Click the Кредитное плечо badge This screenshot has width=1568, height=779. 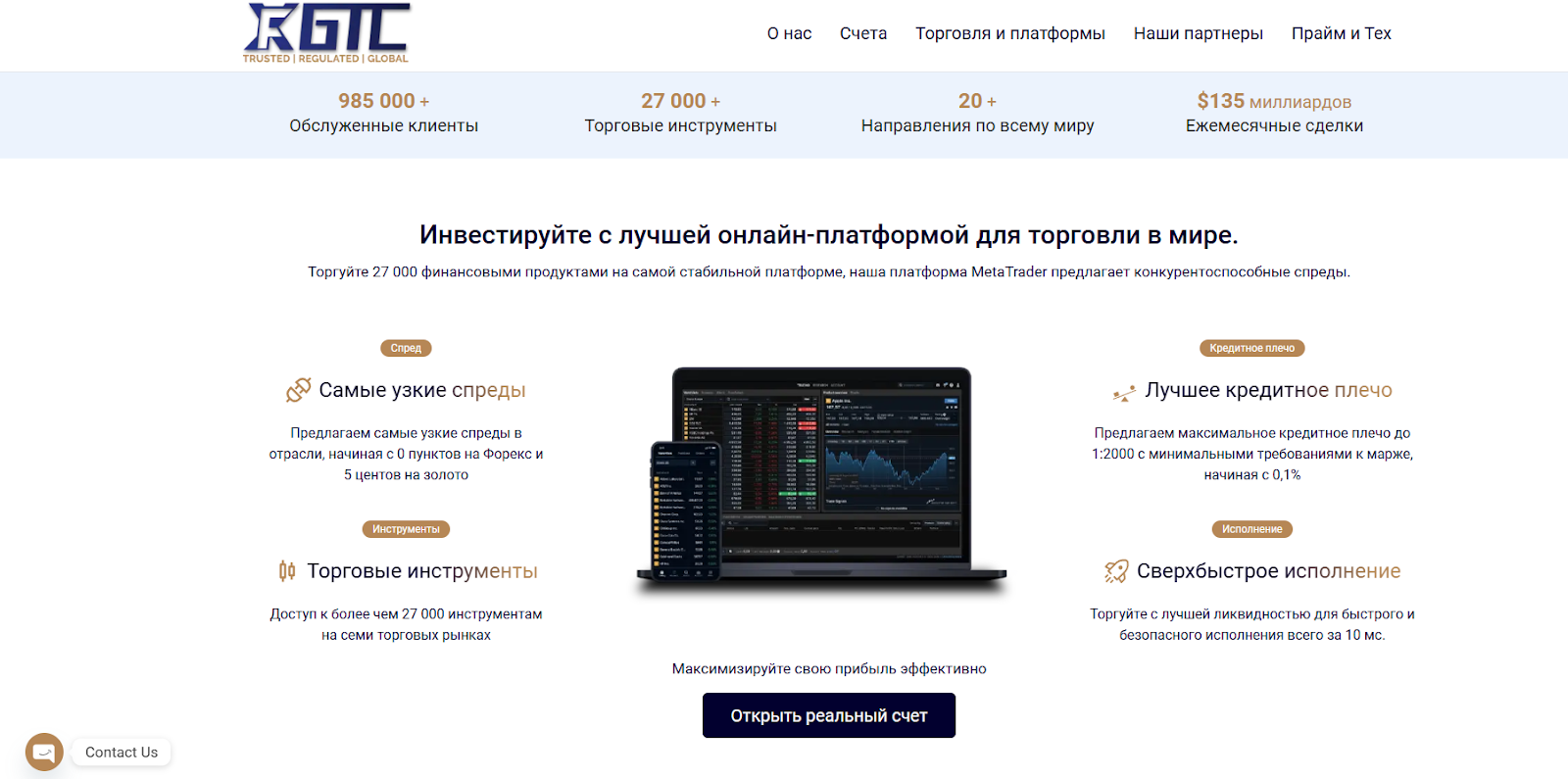click(1252, 348)
